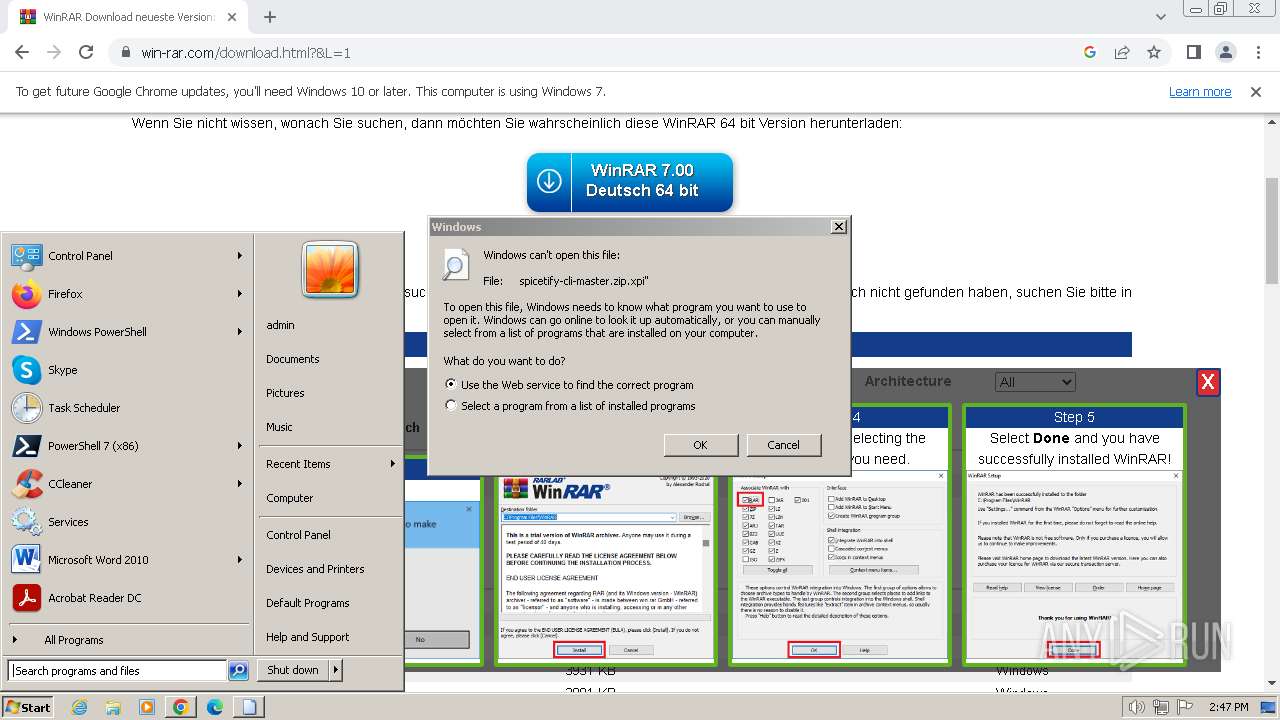This screenshot has width=1280, height=720.
Task: Click the volume icon in system tray
Action: click(x=1136, y=708)
